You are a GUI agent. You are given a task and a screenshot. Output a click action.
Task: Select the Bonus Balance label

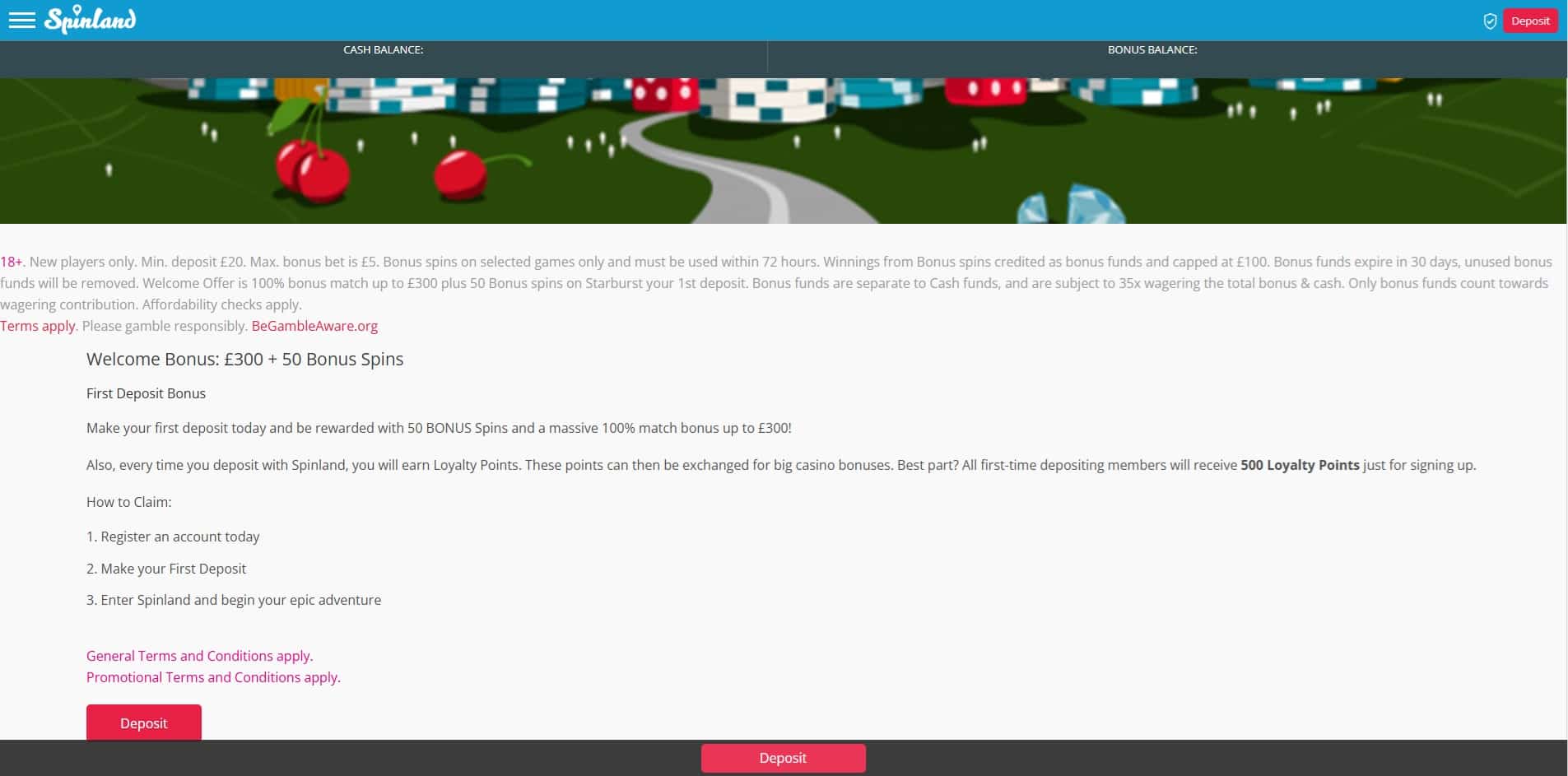point(1152,50)
